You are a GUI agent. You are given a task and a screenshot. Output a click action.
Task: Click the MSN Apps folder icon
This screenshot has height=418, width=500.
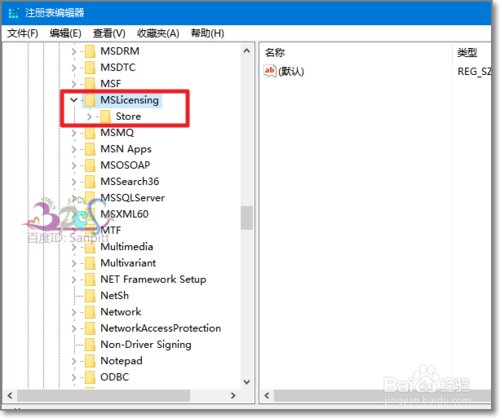(x=90, y=149)
